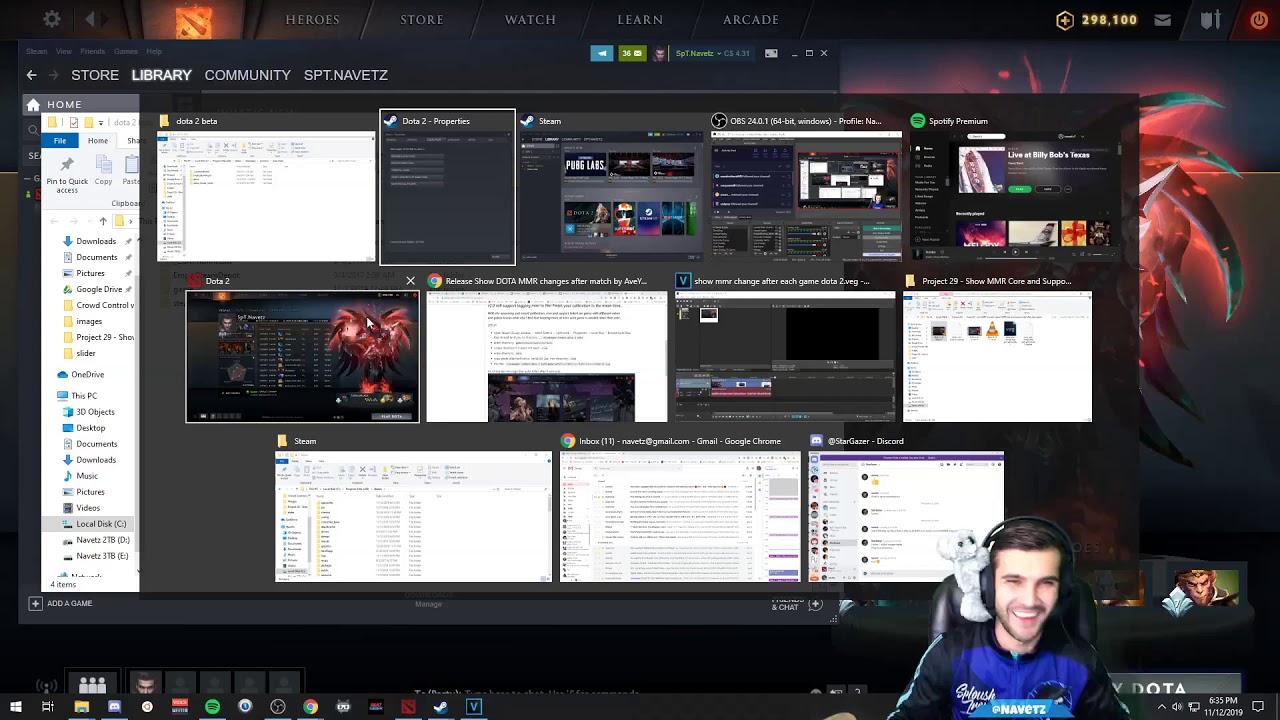Click the gold shard plus currency icon
Image resolution: width=1280 pixels, height=720 pixels.
1065,19
